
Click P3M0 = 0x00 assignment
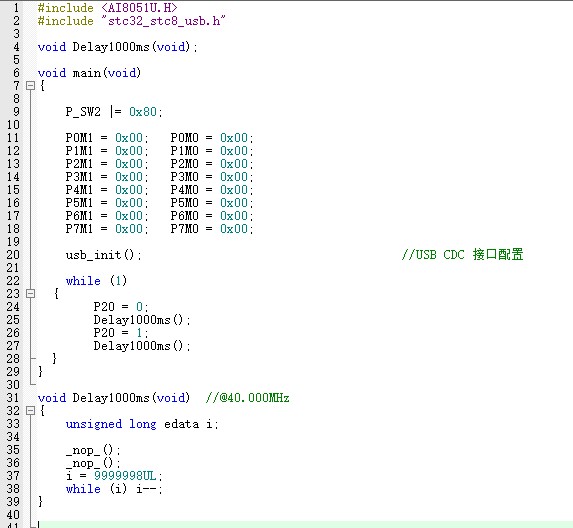click(212, 177)
